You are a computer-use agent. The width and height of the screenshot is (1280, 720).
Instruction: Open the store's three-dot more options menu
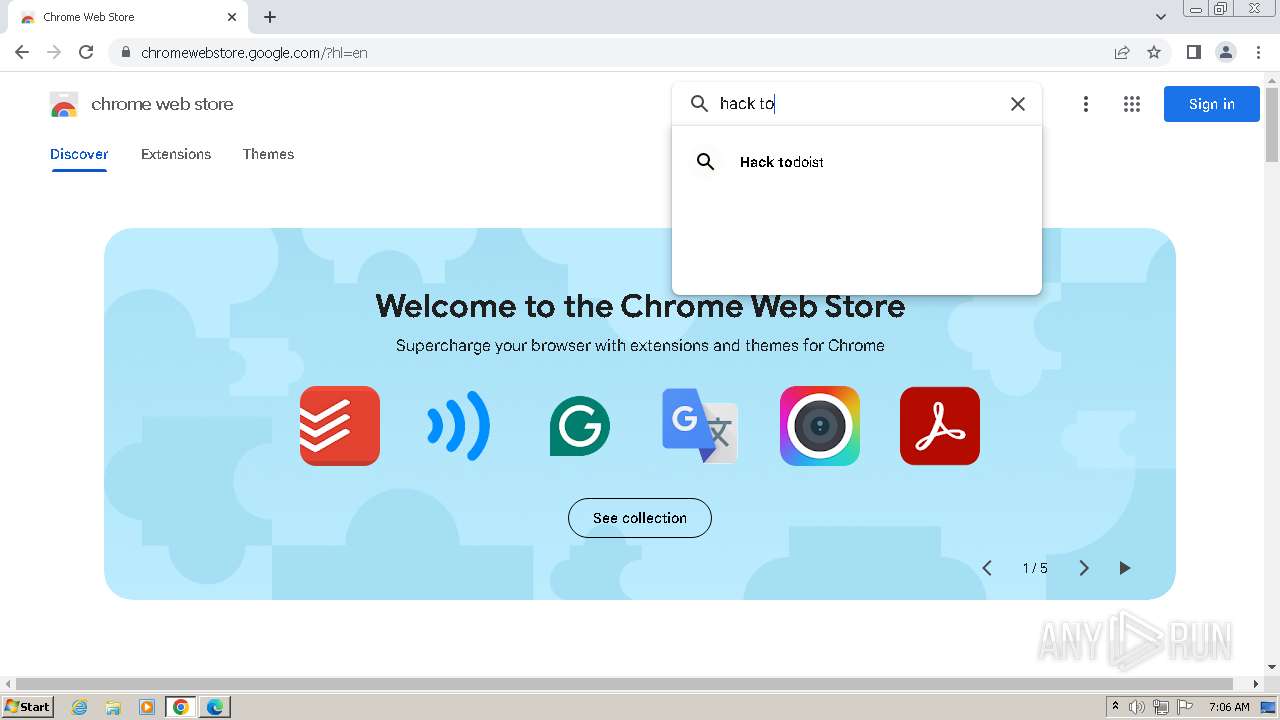coord(1086,104)
